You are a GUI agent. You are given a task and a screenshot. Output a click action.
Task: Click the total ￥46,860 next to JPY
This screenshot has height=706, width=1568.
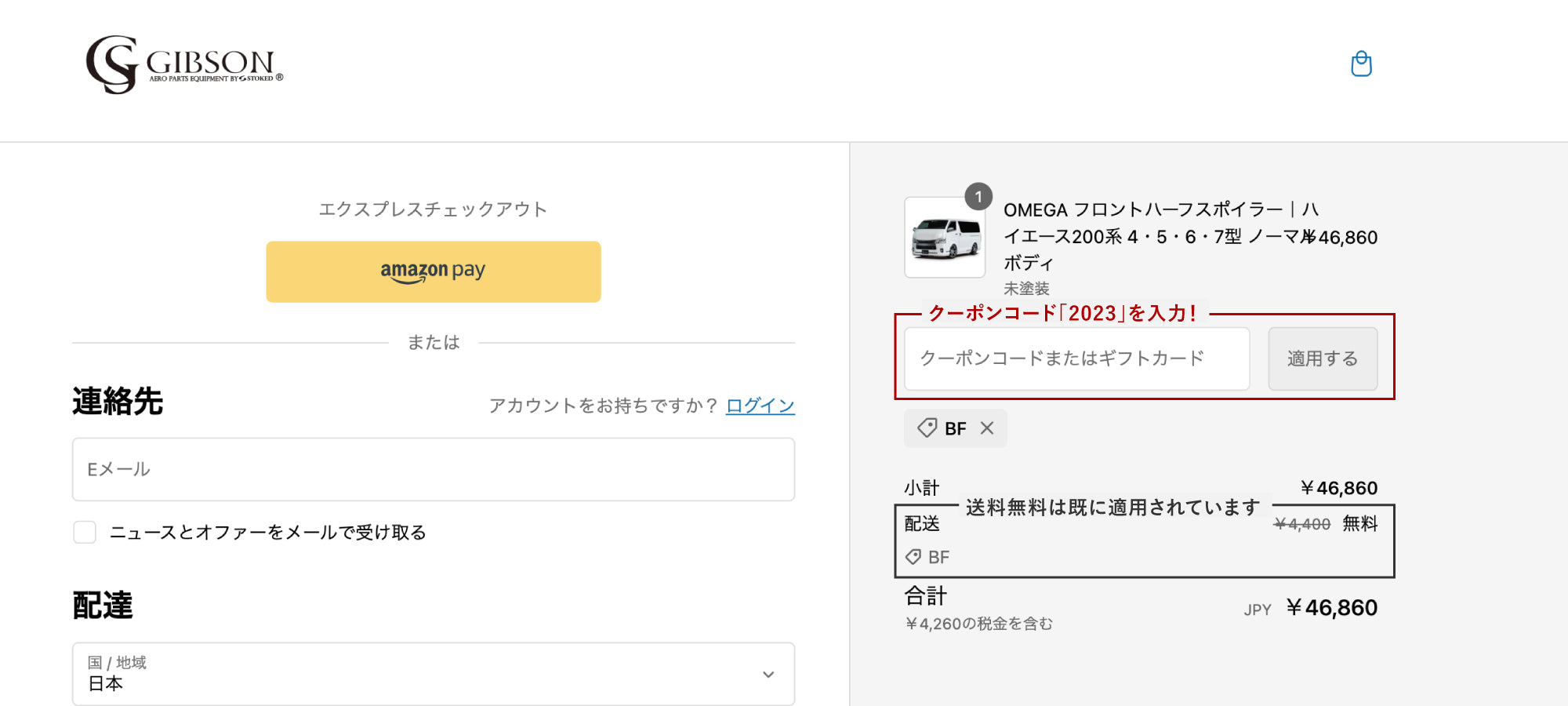(x=1331, y=608)
